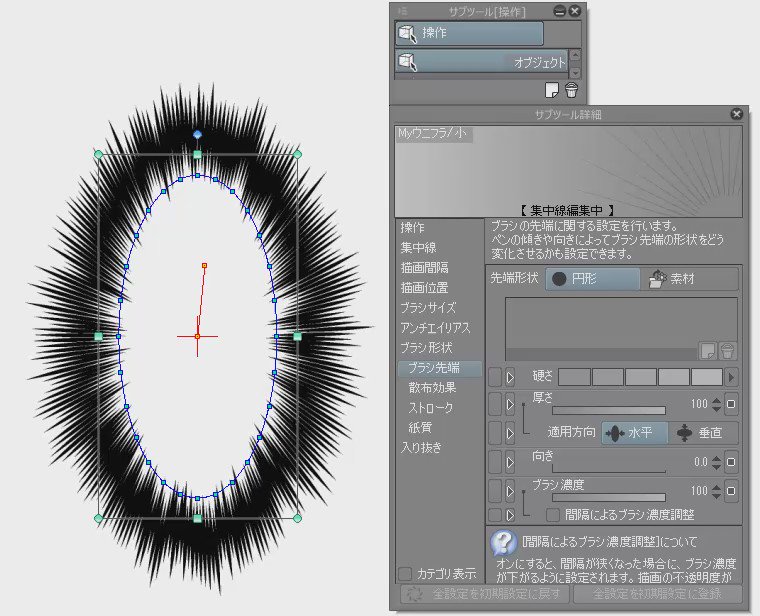760x616 pixels.
Task: Open the 描画間隔 category
Action: [x=424, y=268]
